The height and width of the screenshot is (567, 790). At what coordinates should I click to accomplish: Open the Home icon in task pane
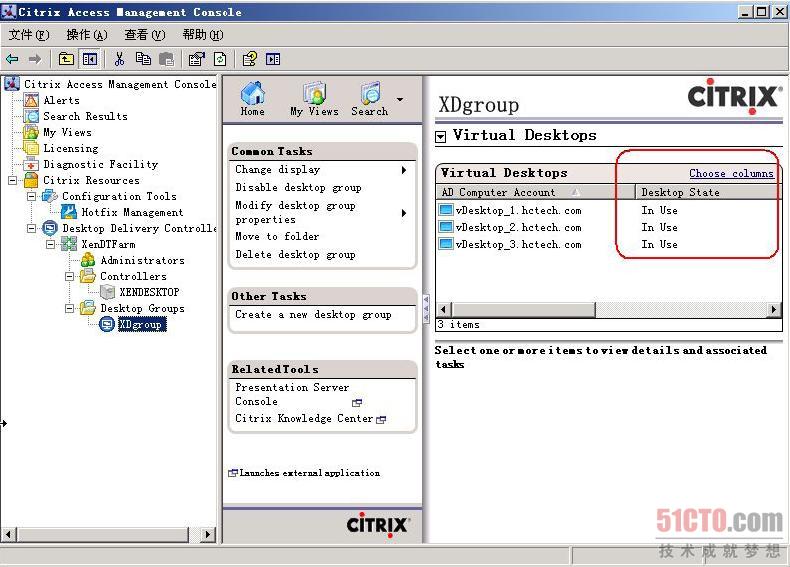pos(252,99)
